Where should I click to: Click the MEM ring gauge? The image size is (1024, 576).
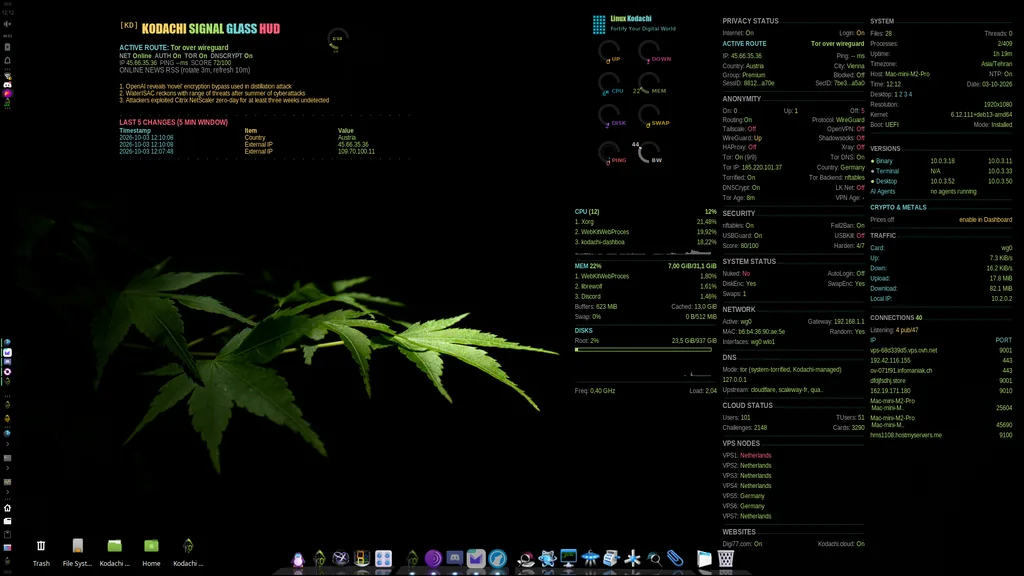[x=649, y=84]
